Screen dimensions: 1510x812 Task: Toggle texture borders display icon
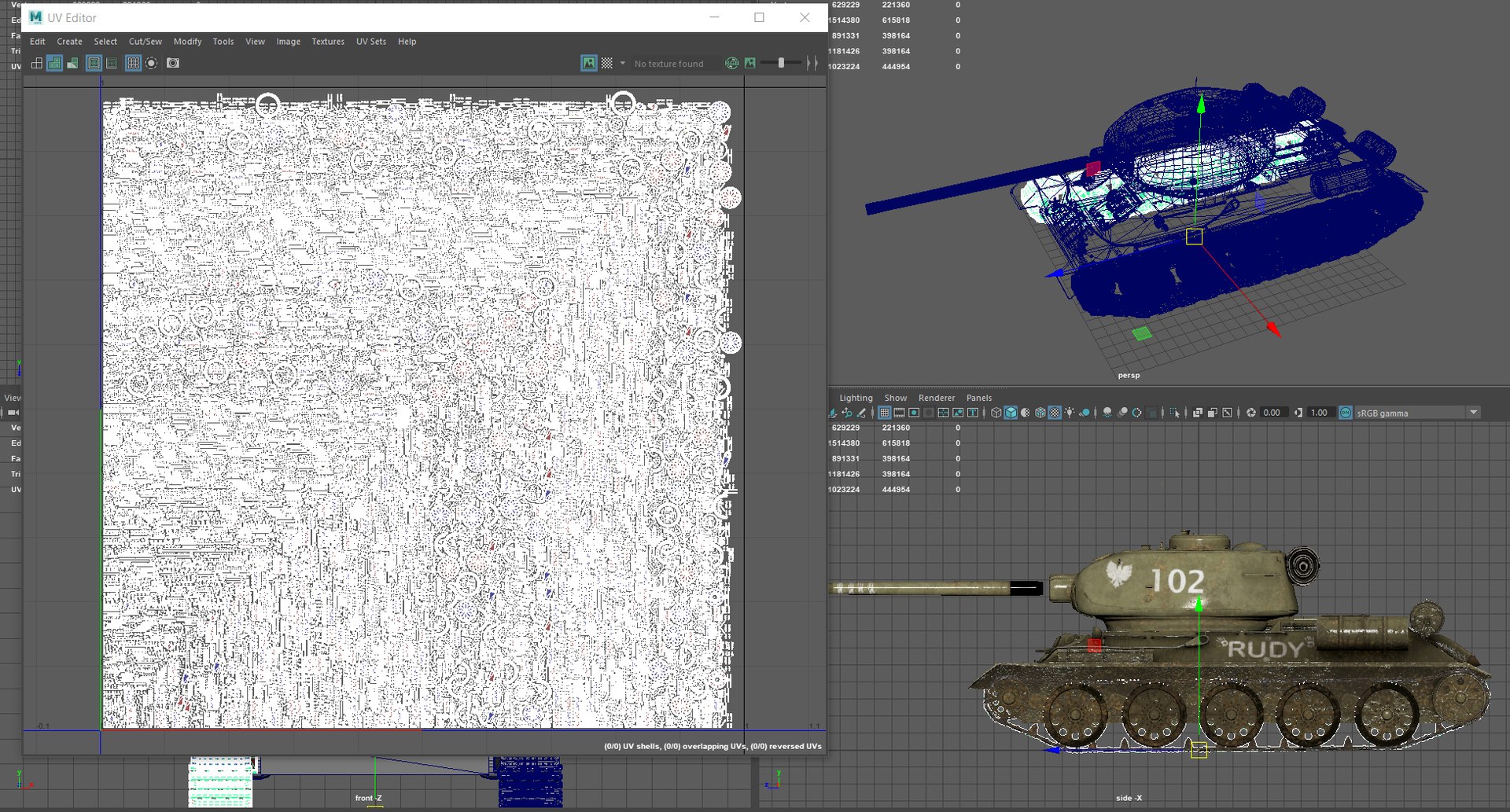click(x=94, y=63)
